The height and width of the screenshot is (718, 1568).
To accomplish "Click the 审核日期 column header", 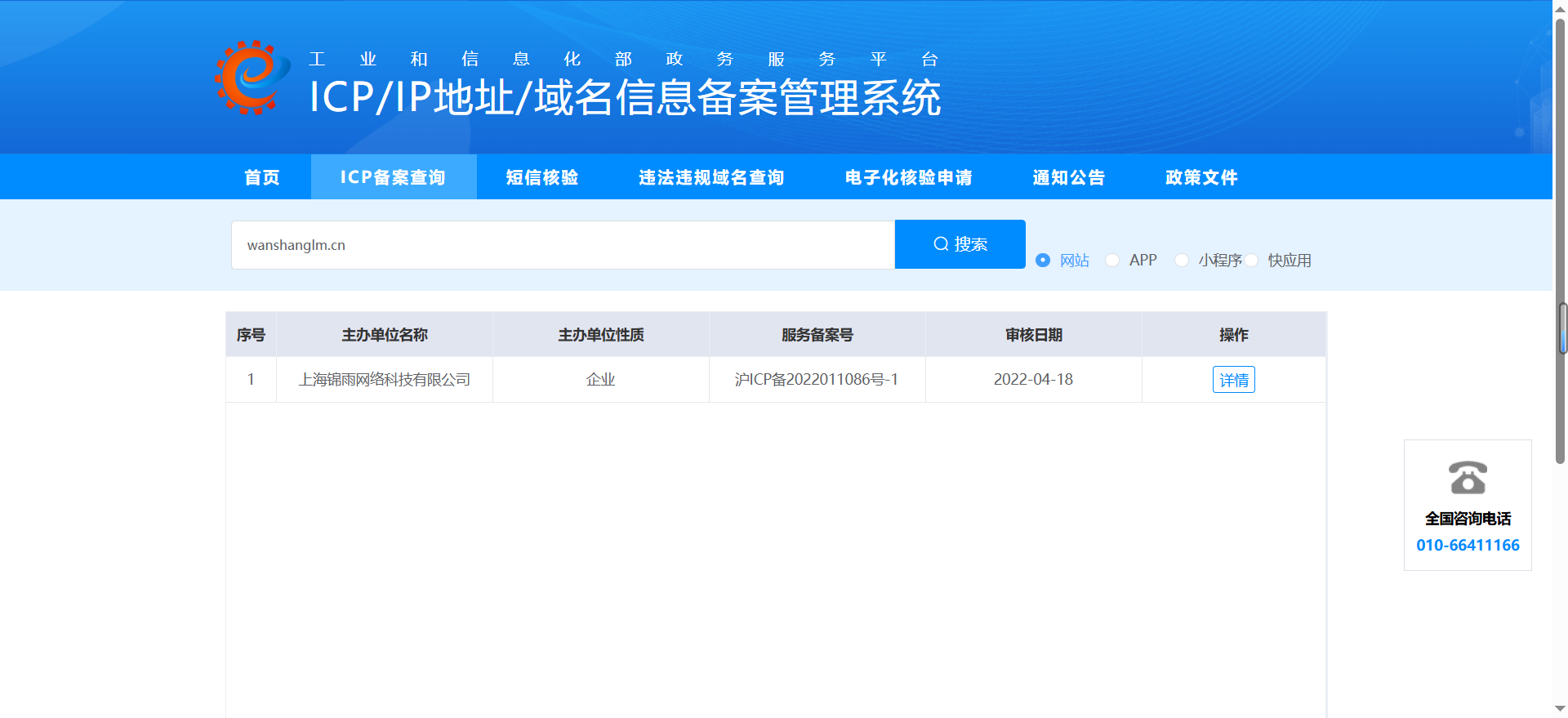I will click(1034, 335).
